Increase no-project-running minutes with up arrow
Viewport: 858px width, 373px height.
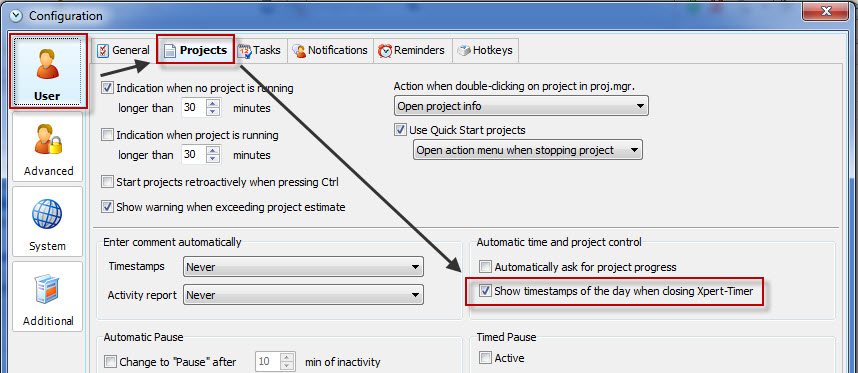pyautogui.click(x=213, y=102)
